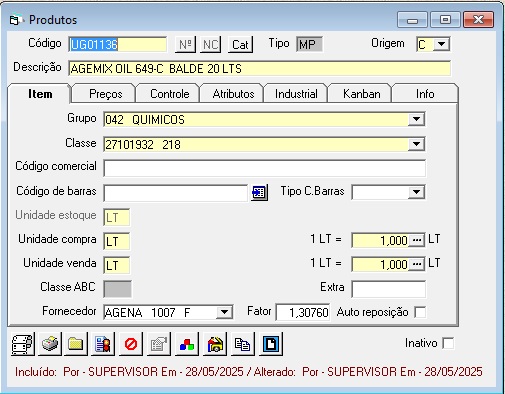505x394 pixels.
Task: Toggle the Inativo checkbox
Action: click(448, 343)
